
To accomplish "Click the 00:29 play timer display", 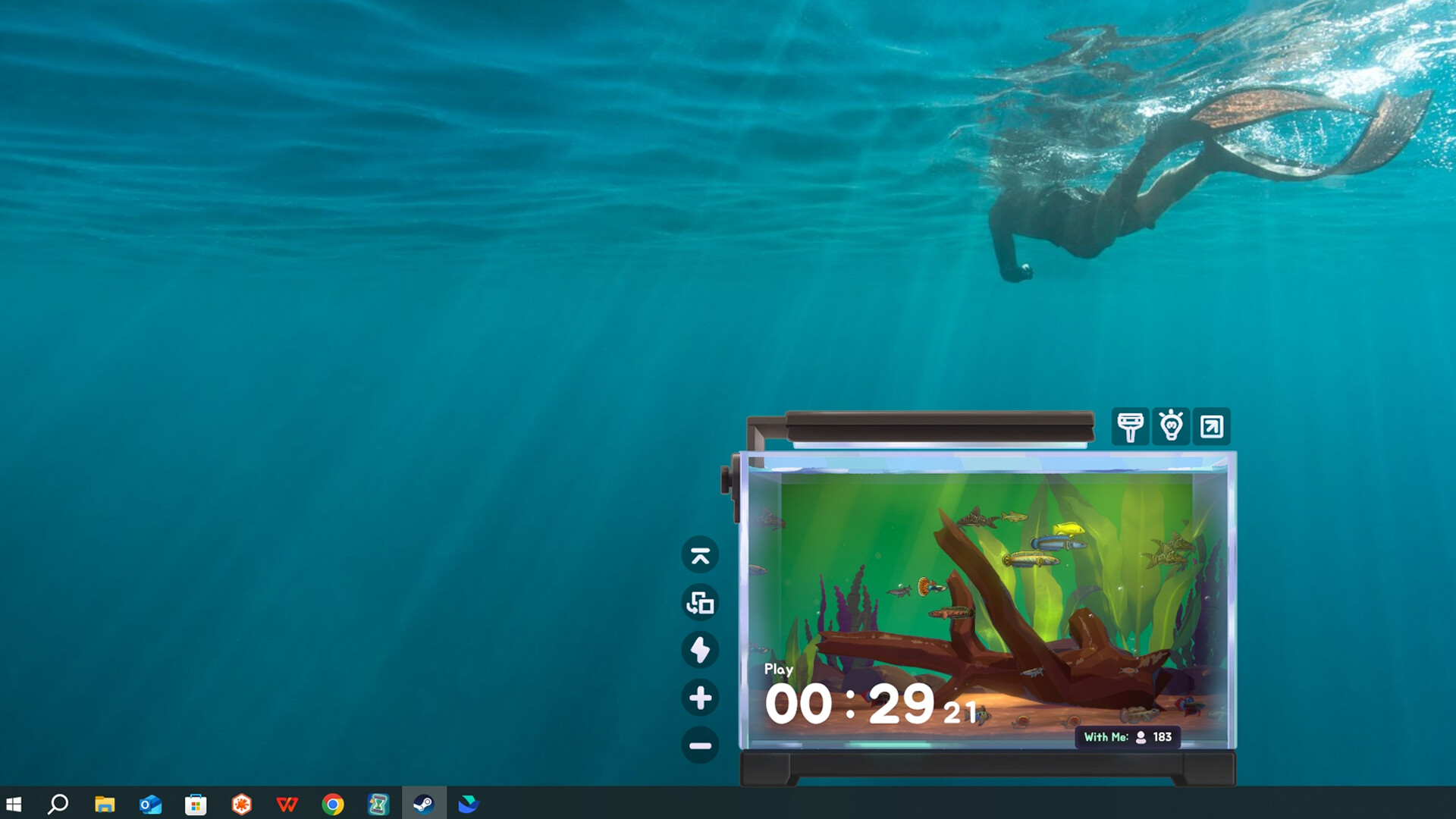I will (x=849, y=704).
